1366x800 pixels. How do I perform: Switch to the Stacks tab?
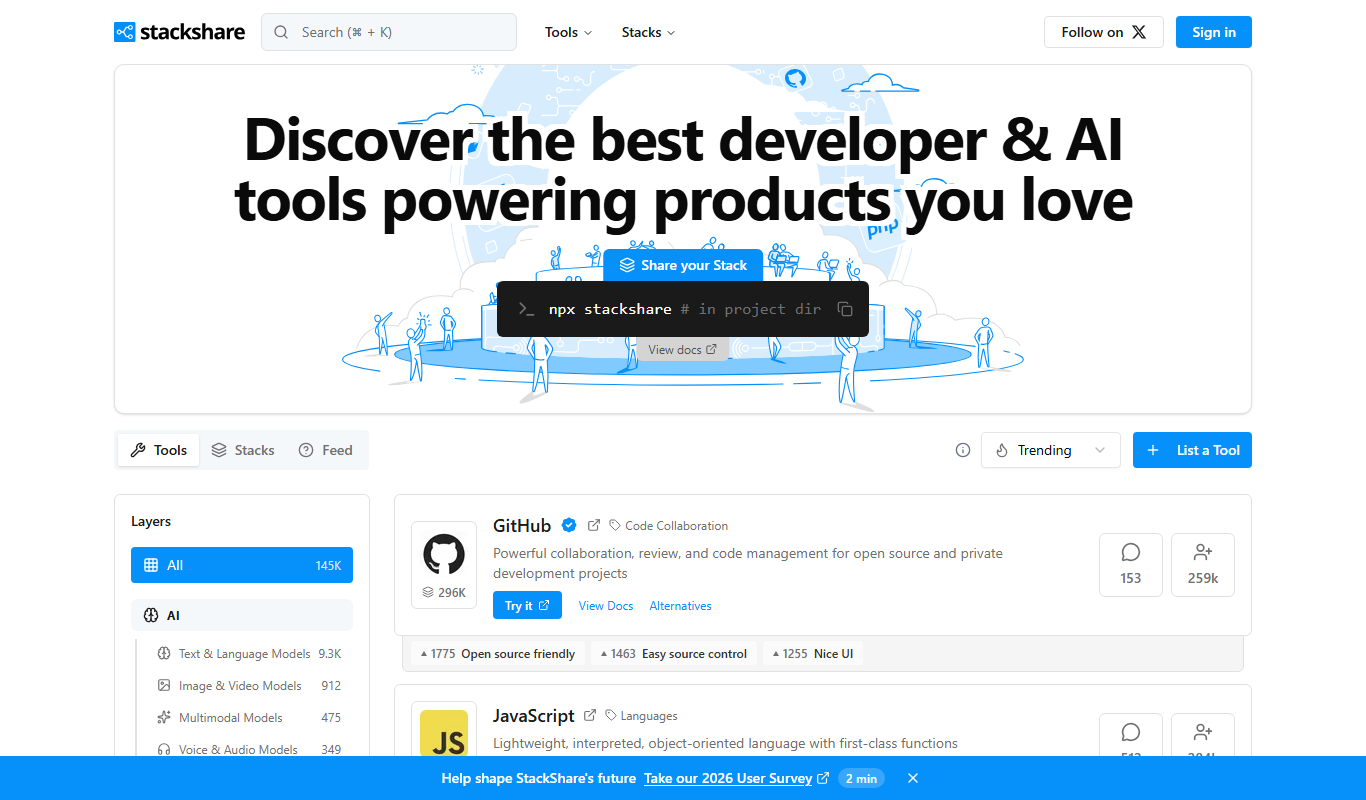pyautogui.click(x=243, y=450)
